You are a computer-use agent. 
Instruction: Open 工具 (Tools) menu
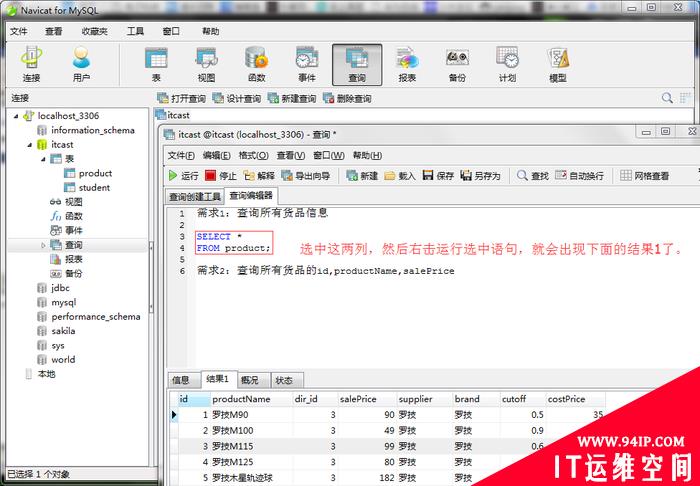(x=135, y=31)
